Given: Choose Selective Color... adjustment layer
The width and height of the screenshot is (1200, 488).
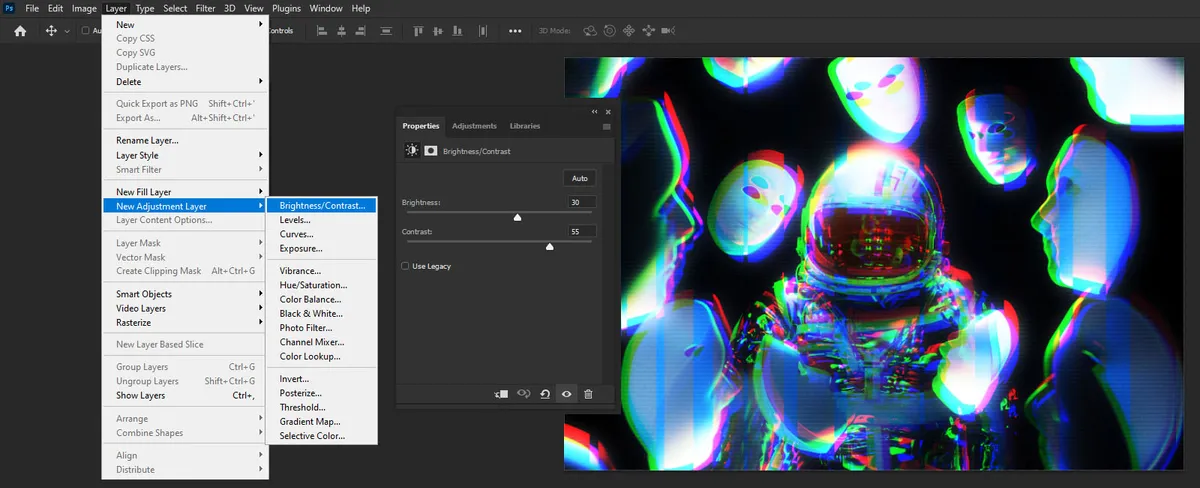Looking at the screenshot, I should coord(322,436).
